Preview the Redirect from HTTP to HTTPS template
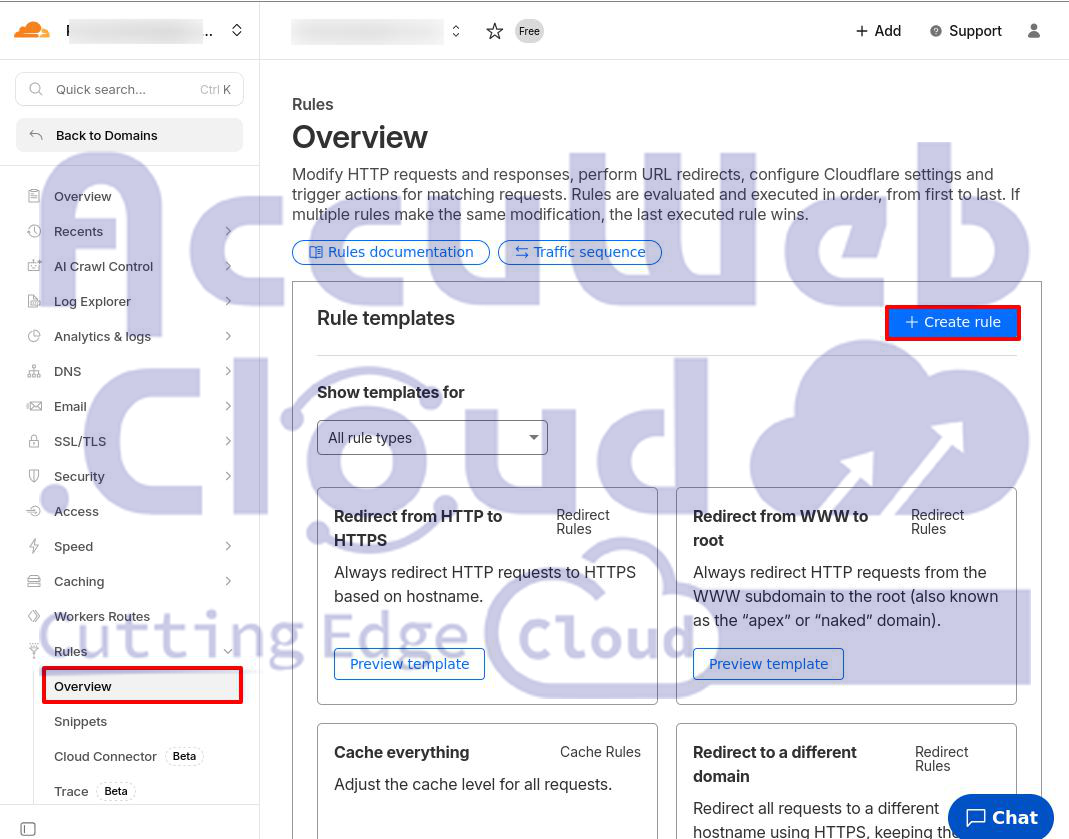The width and height of the screenshot is (1069, 839). click(409, 664)
